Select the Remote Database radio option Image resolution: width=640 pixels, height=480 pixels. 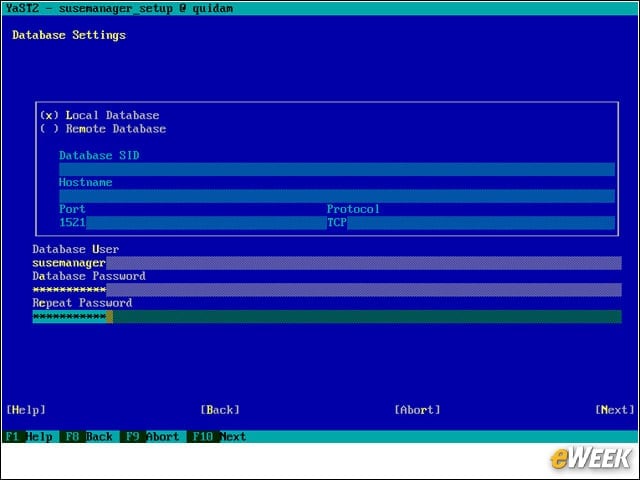click(x=103, y=129)
